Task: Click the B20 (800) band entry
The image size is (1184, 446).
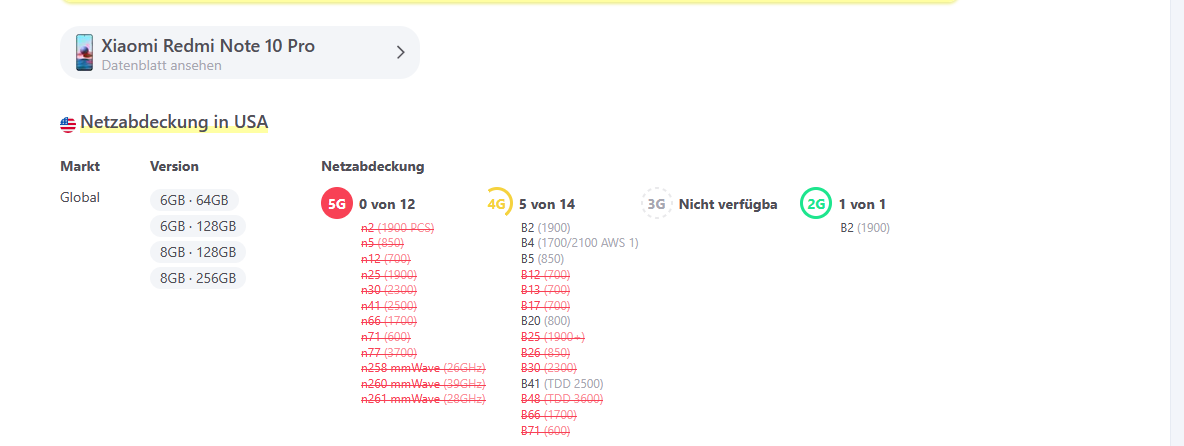Action: click(x=545, y=321)
